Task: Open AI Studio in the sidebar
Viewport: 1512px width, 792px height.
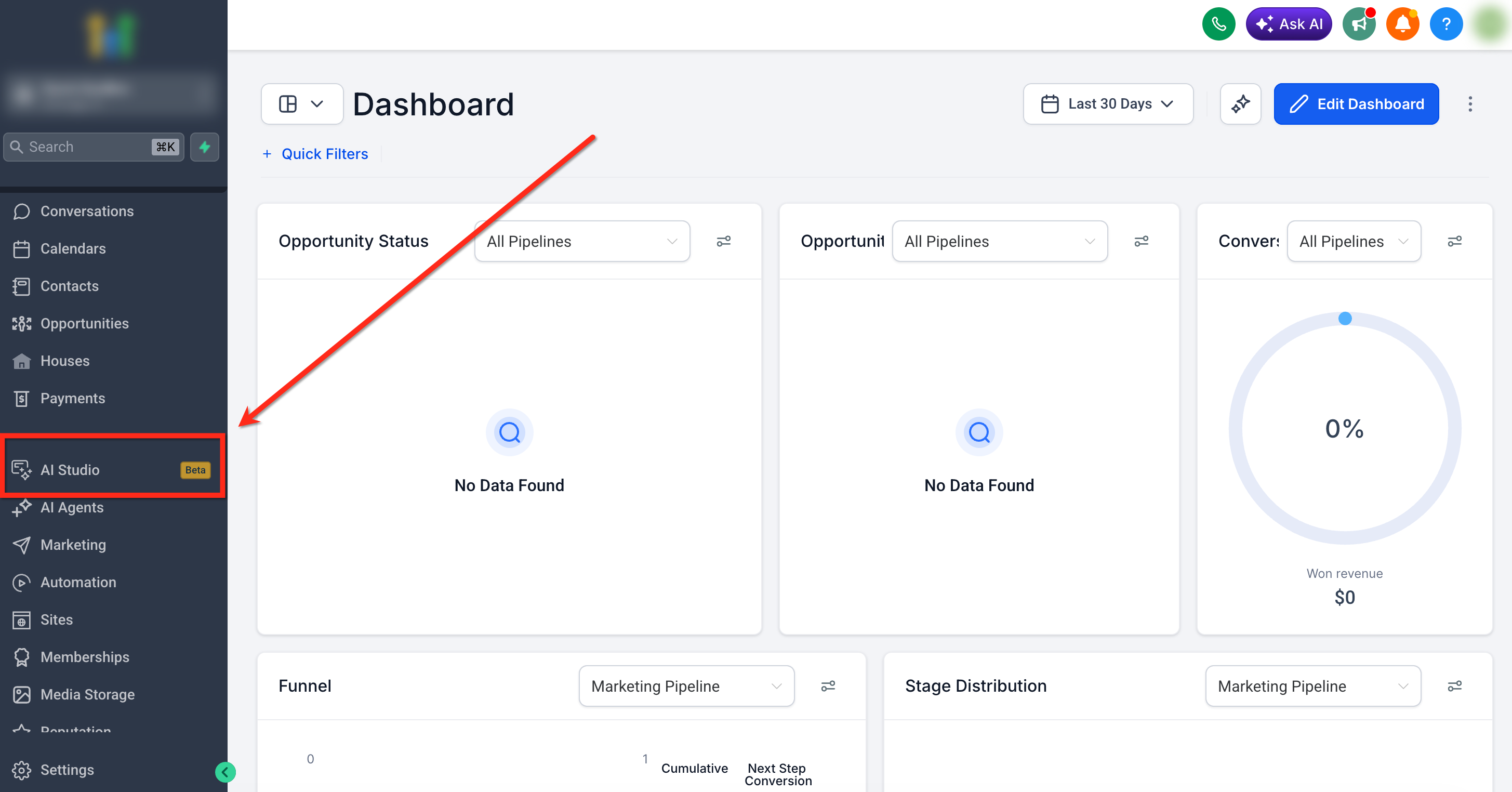Action: pos(71,470)
